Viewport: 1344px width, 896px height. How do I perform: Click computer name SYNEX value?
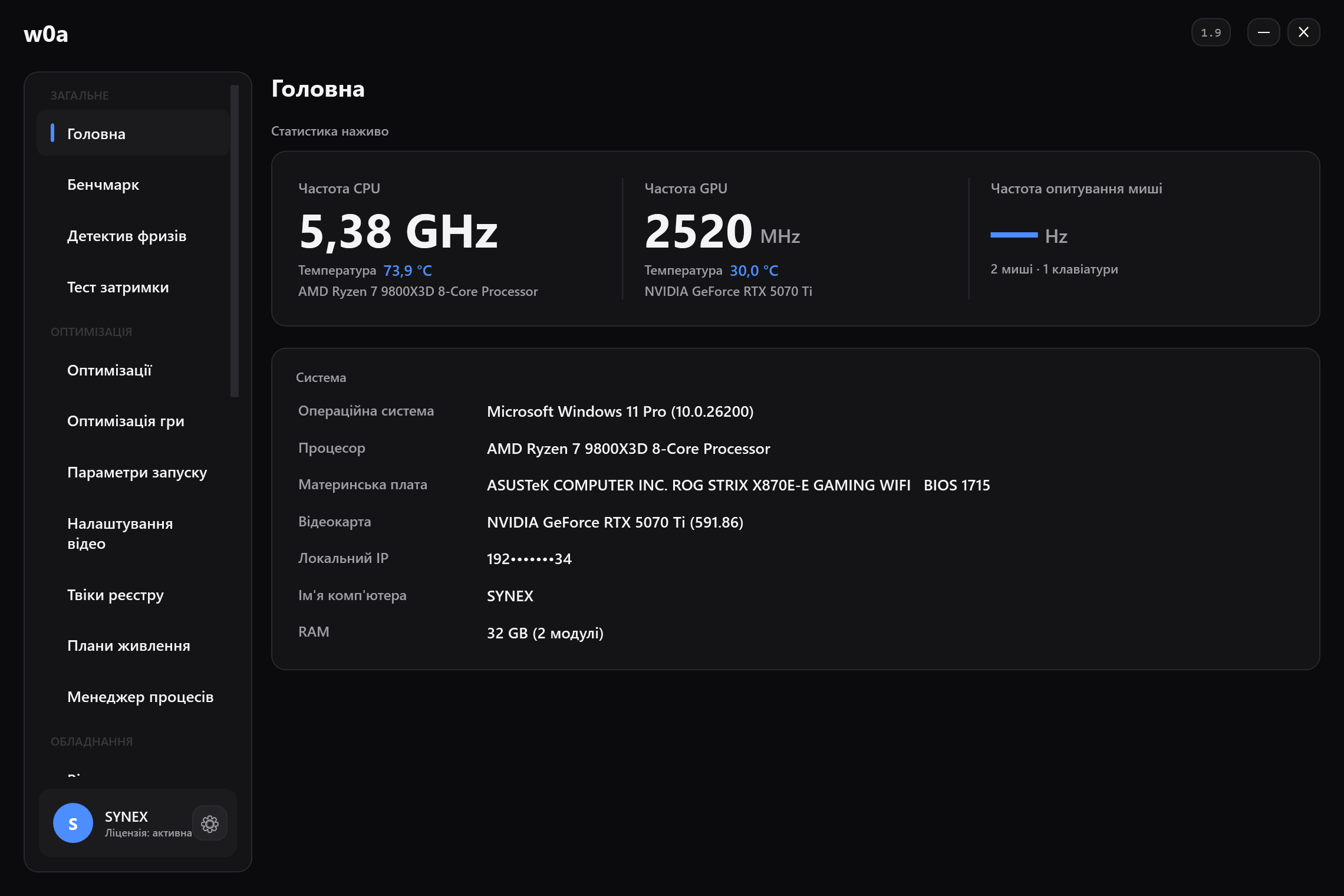point(510,596)
